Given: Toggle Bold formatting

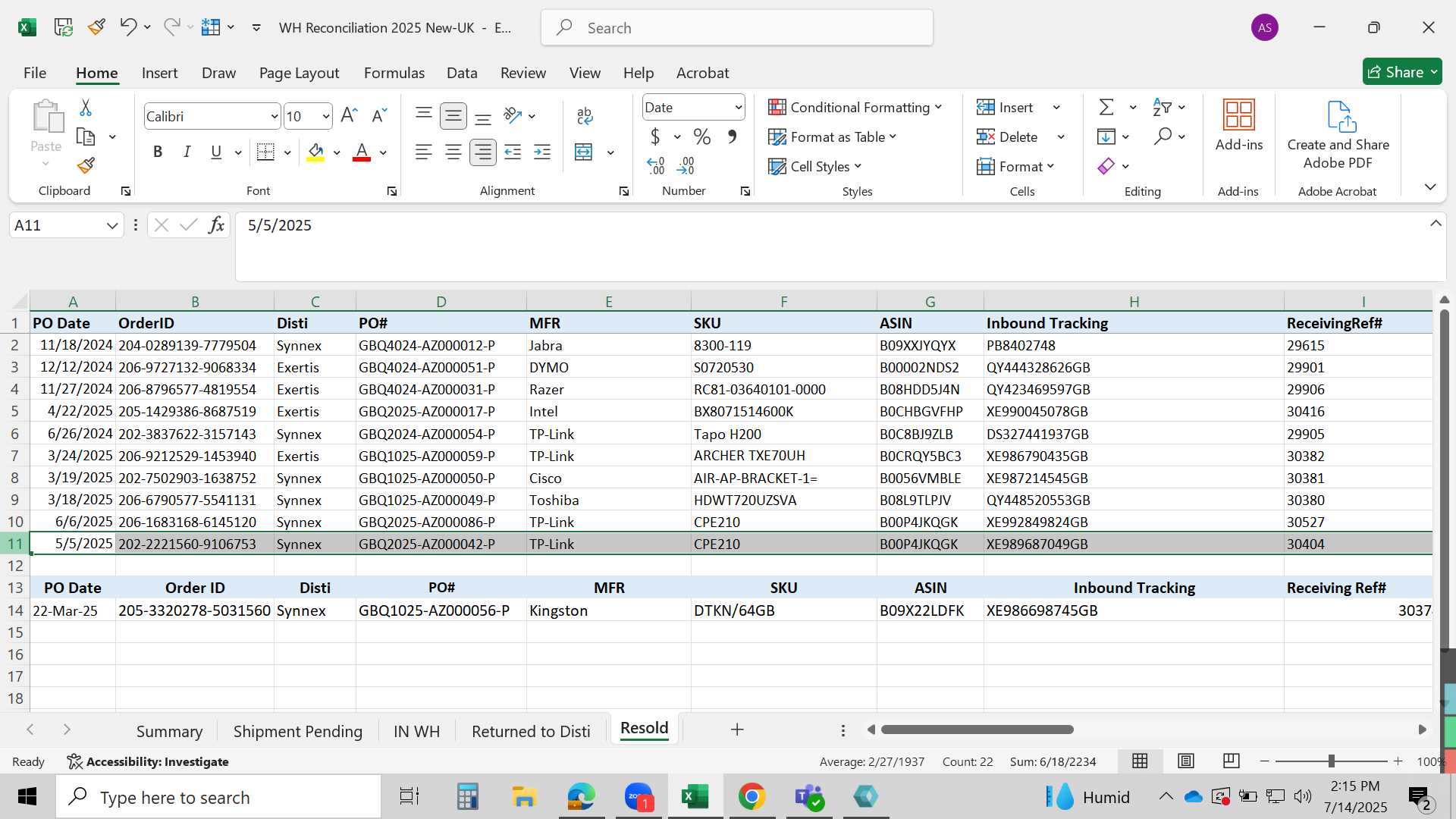Looking at the screenshot, I should 158,152.
